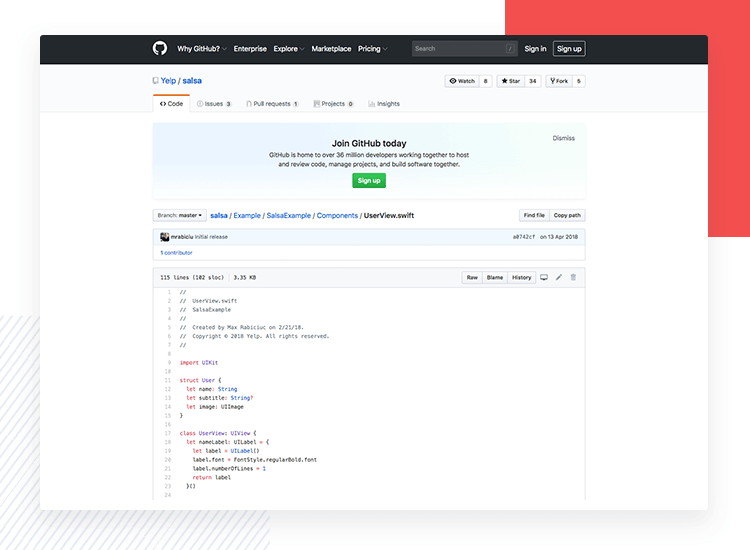This screenshot has height=550, width=750.
Task: Open Yelp owner link
Action: 168,81
